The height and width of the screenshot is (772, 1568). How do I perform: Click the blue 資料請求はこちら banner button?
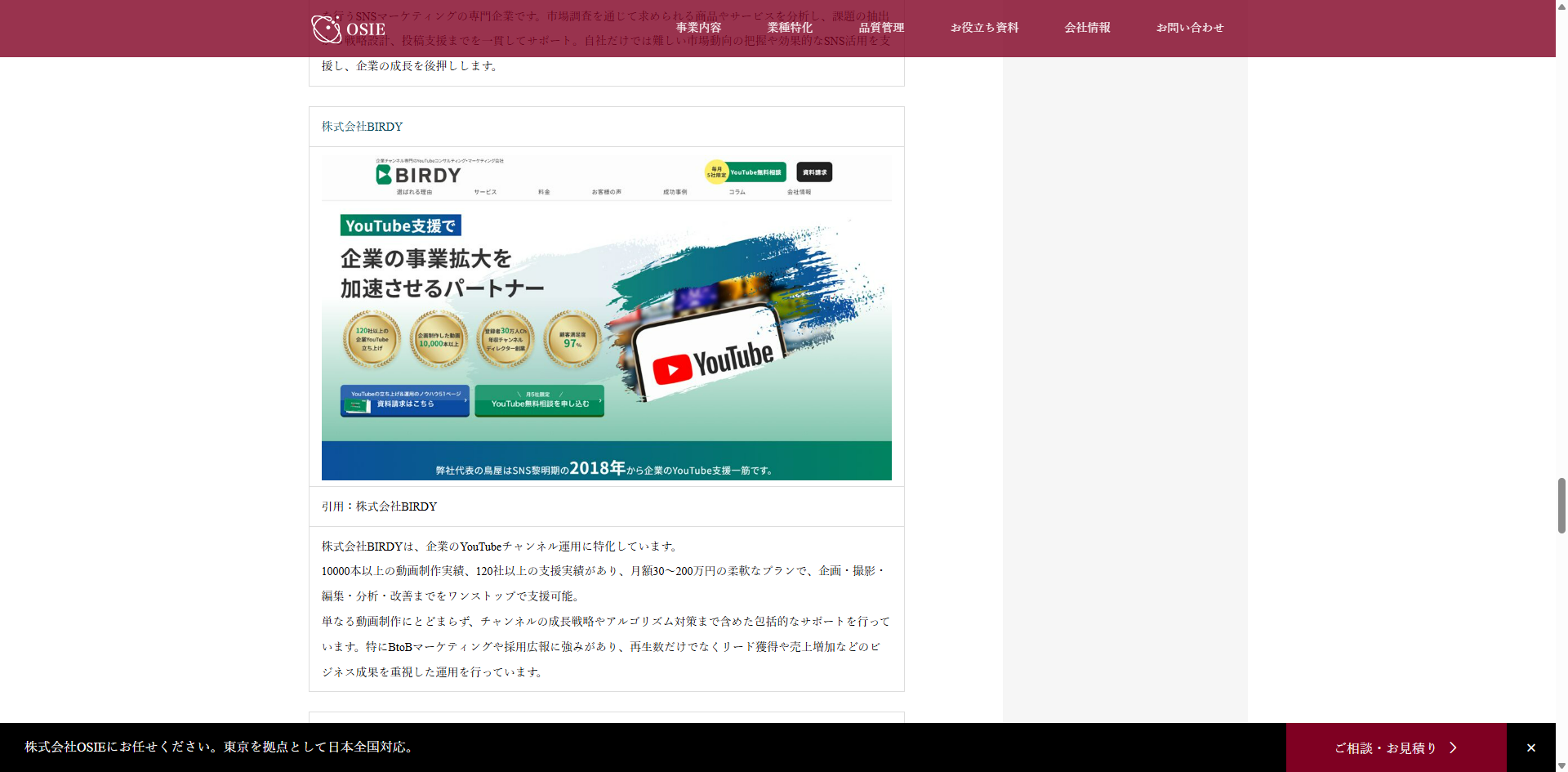click(405, 400)
